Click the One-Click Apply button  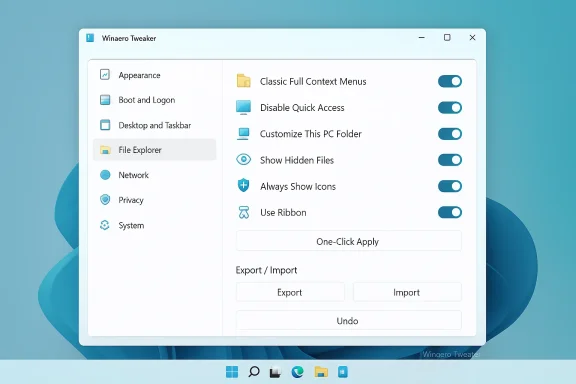click(348, 241)
